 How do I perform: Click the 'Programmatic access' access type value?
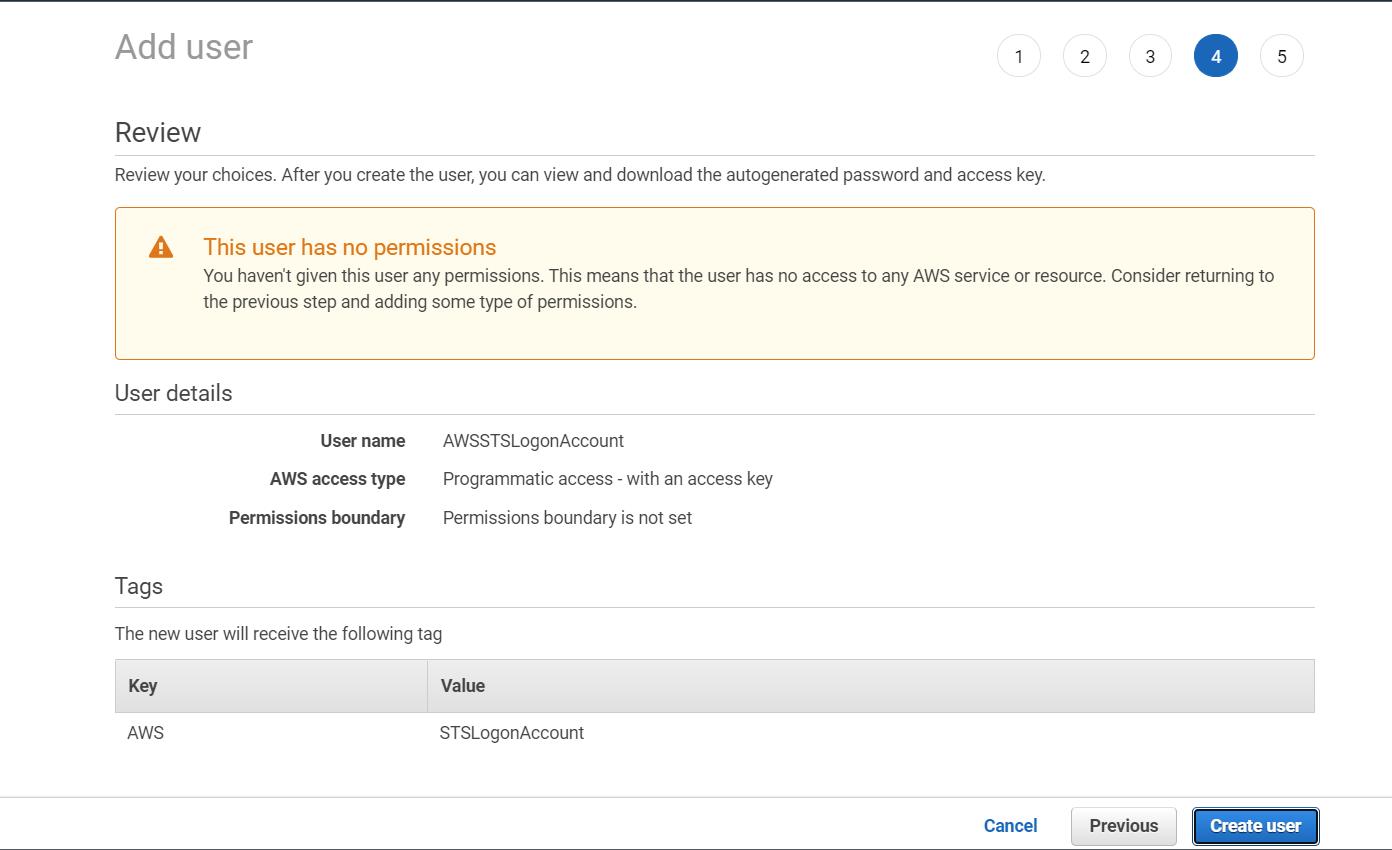tap(607, 478)
